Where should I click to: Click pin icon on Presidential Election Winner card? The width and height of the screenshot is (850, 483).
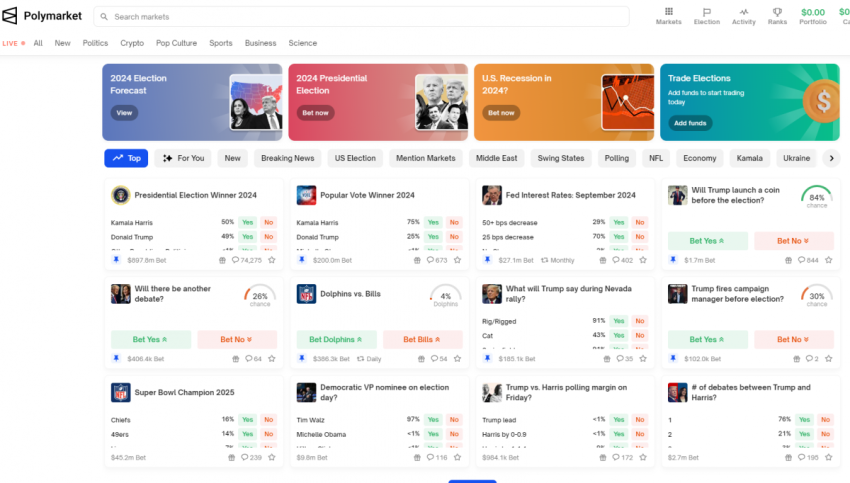point(116,260)
